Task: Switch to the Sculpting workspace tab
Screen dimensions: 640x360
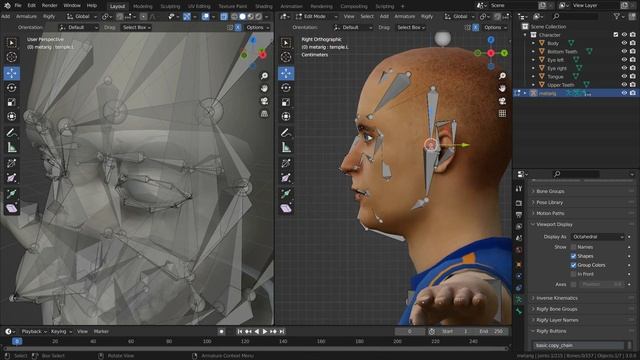Action: (170, 6)
